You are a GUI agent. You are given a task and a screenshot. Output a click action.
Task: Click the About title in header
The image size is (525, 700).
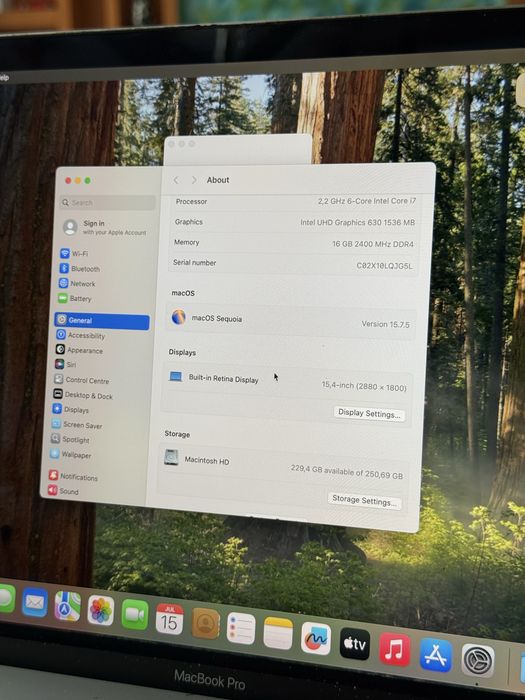[218, 180]
